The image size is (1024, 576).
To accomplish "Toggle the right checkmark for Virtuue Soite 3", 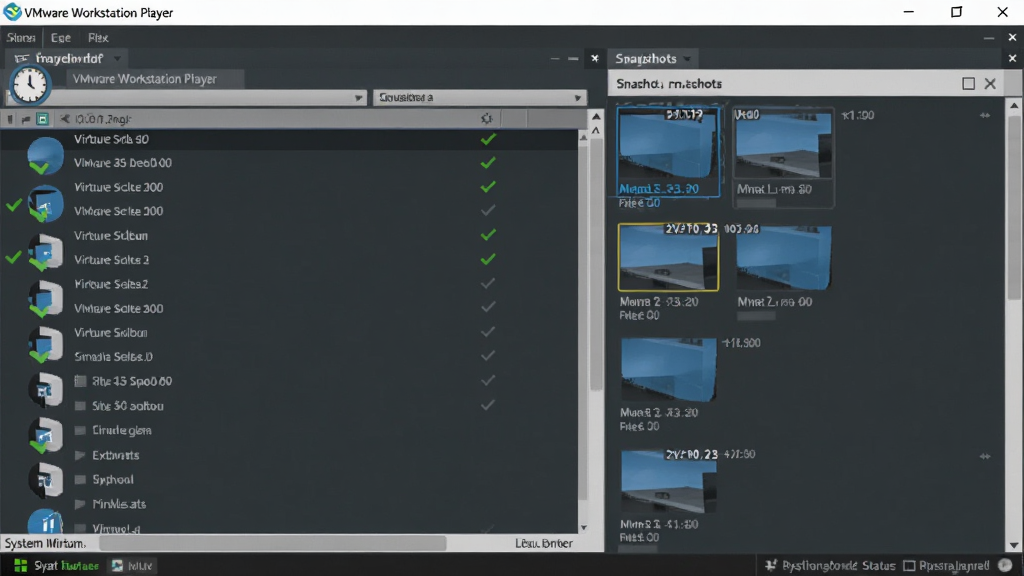I will (488, 259).
